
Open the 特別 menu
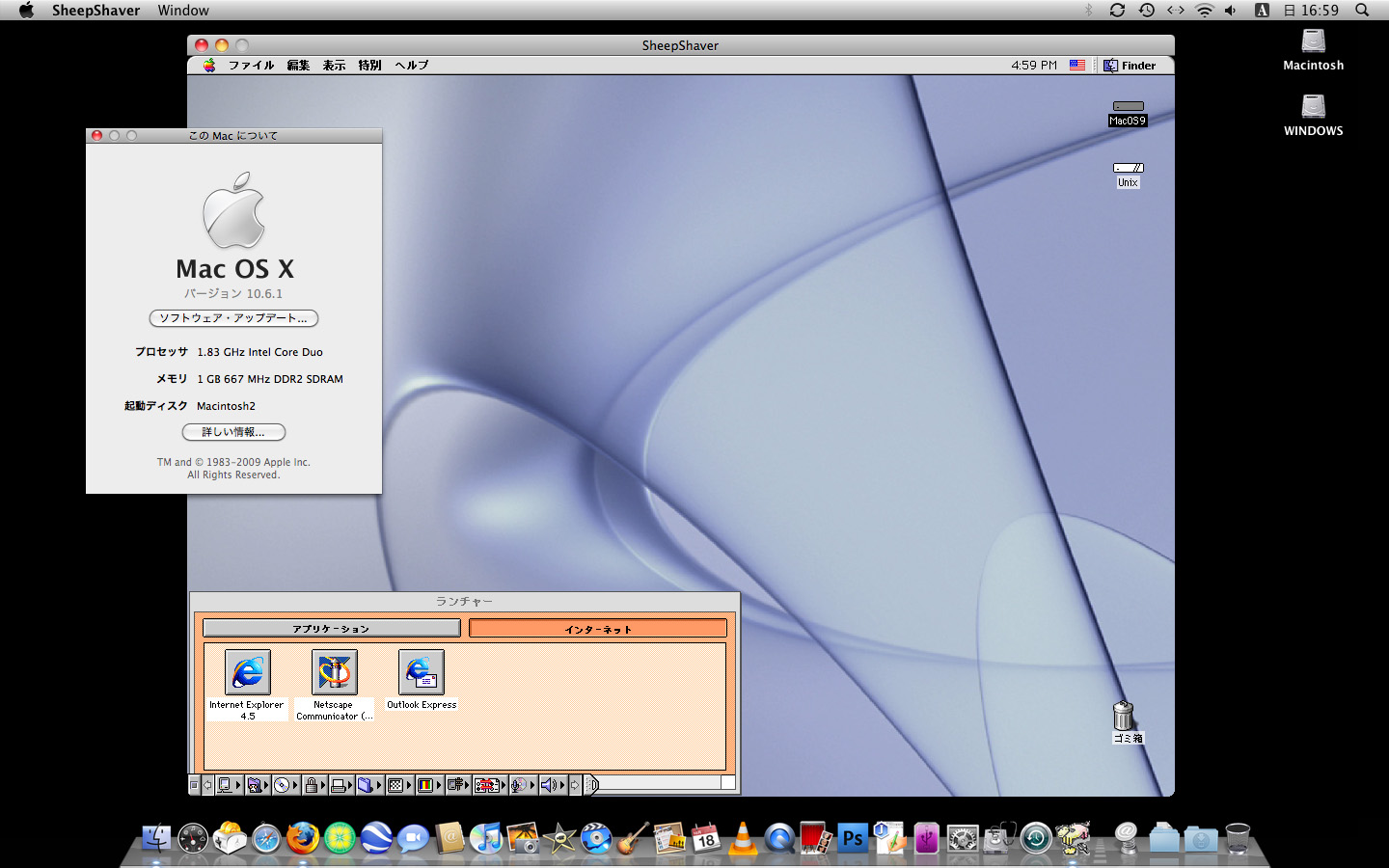point(369,66)
